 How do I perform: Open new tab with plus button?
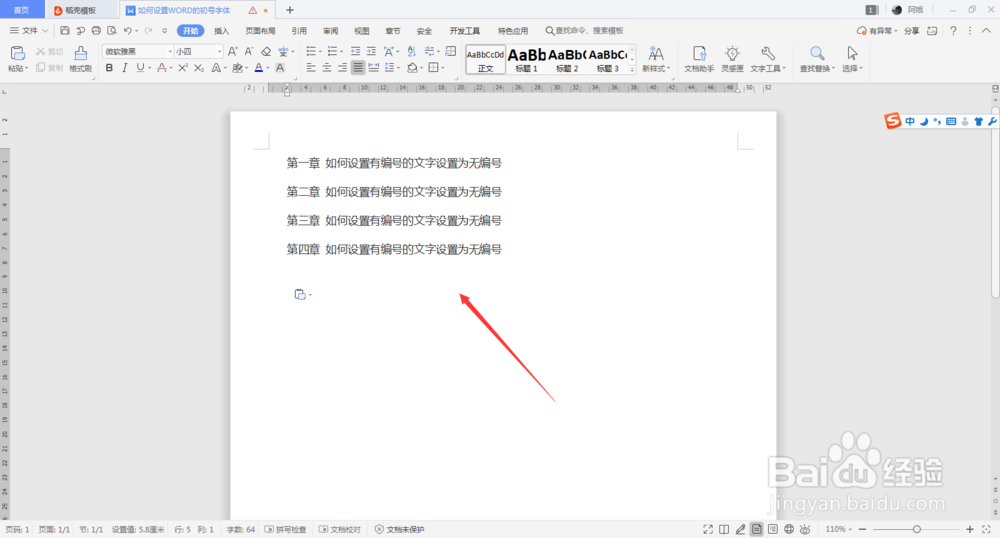(290, 10)
